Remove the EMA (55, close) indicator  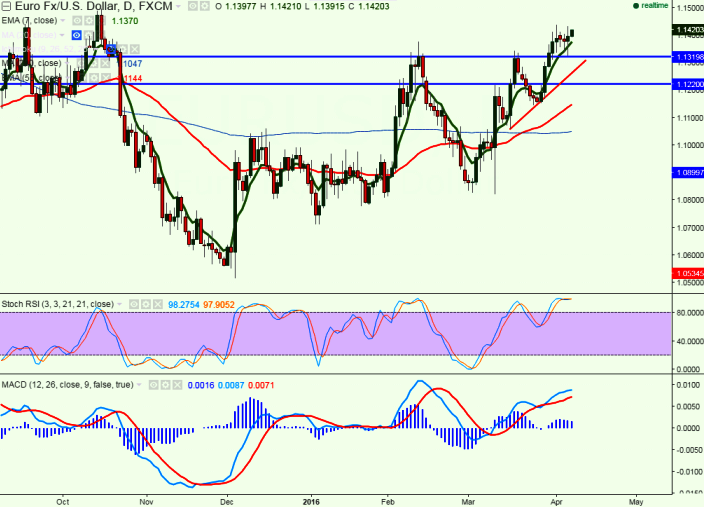105,78
